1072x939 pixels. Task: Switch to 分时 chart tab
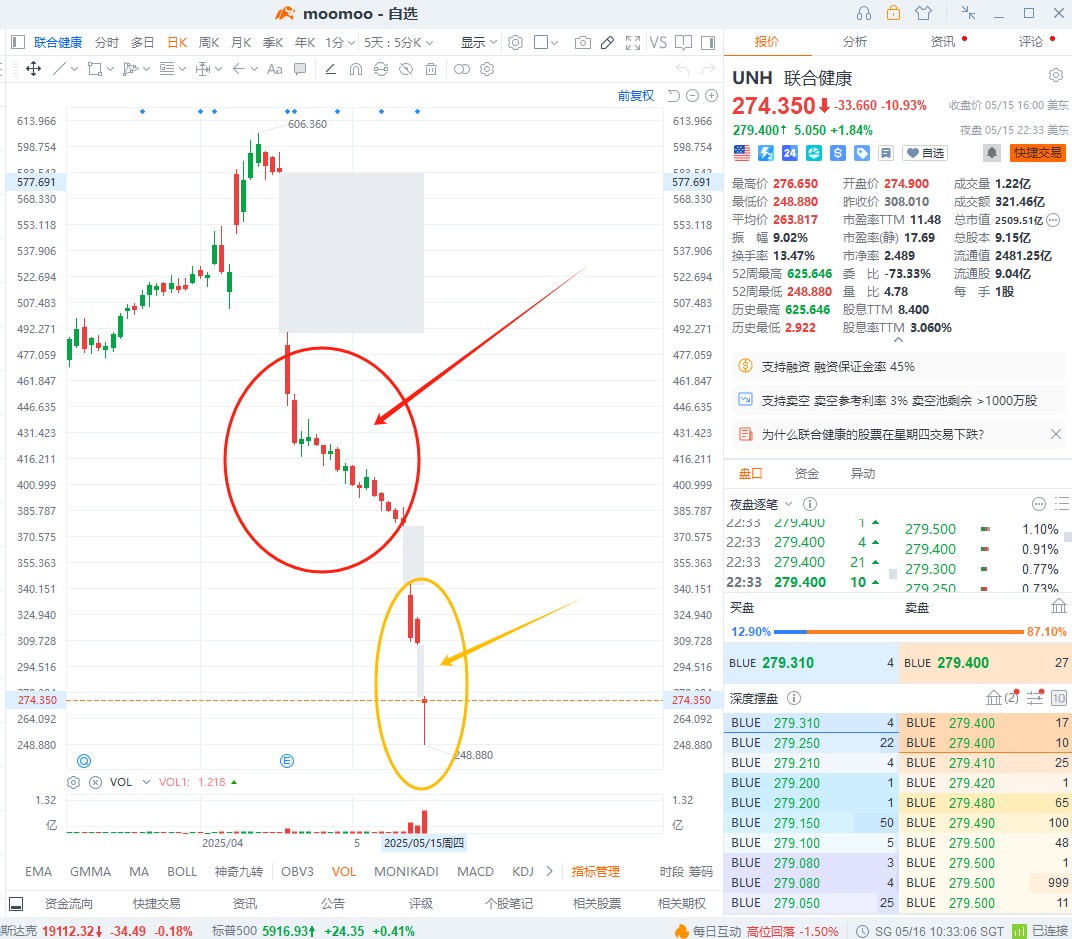[x=106, y=42]
